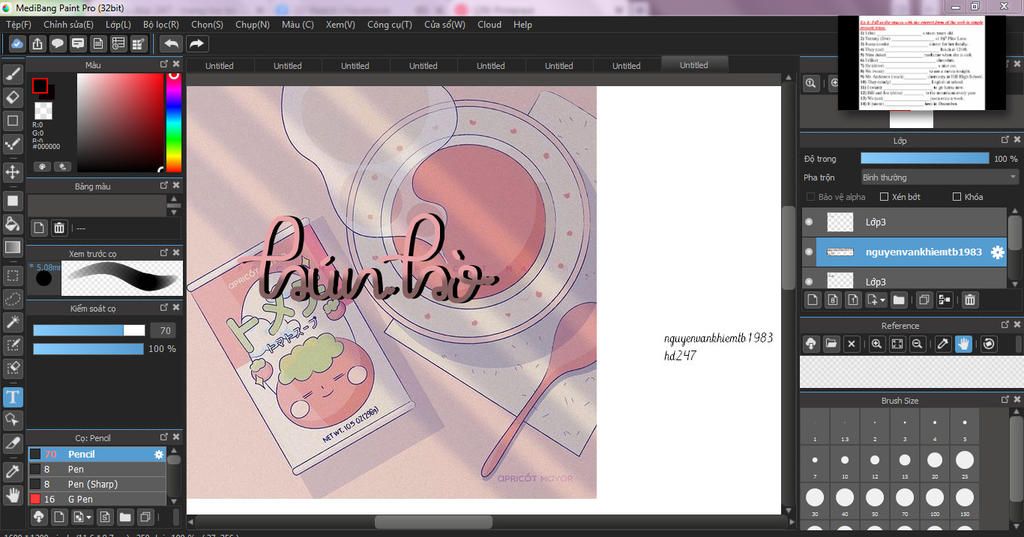Open the add-layer dropdown in Layers panel
The width and height of the screenshot is (1024, 537).
click(875, 300)
